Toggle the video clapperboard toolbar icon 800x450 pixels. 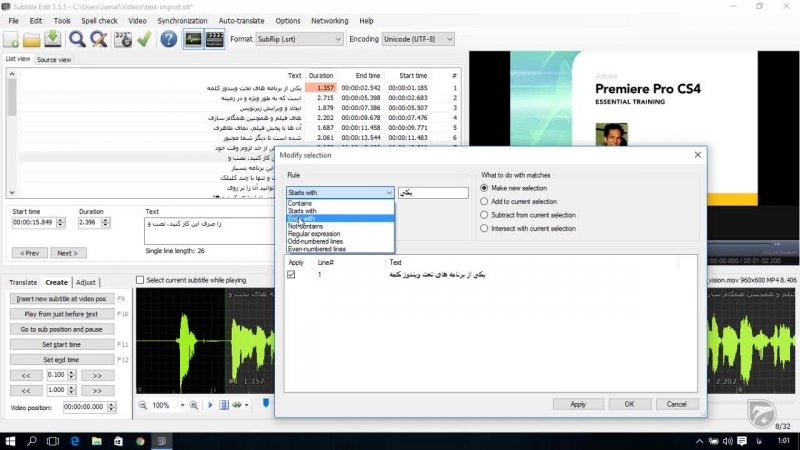point(215,39)
